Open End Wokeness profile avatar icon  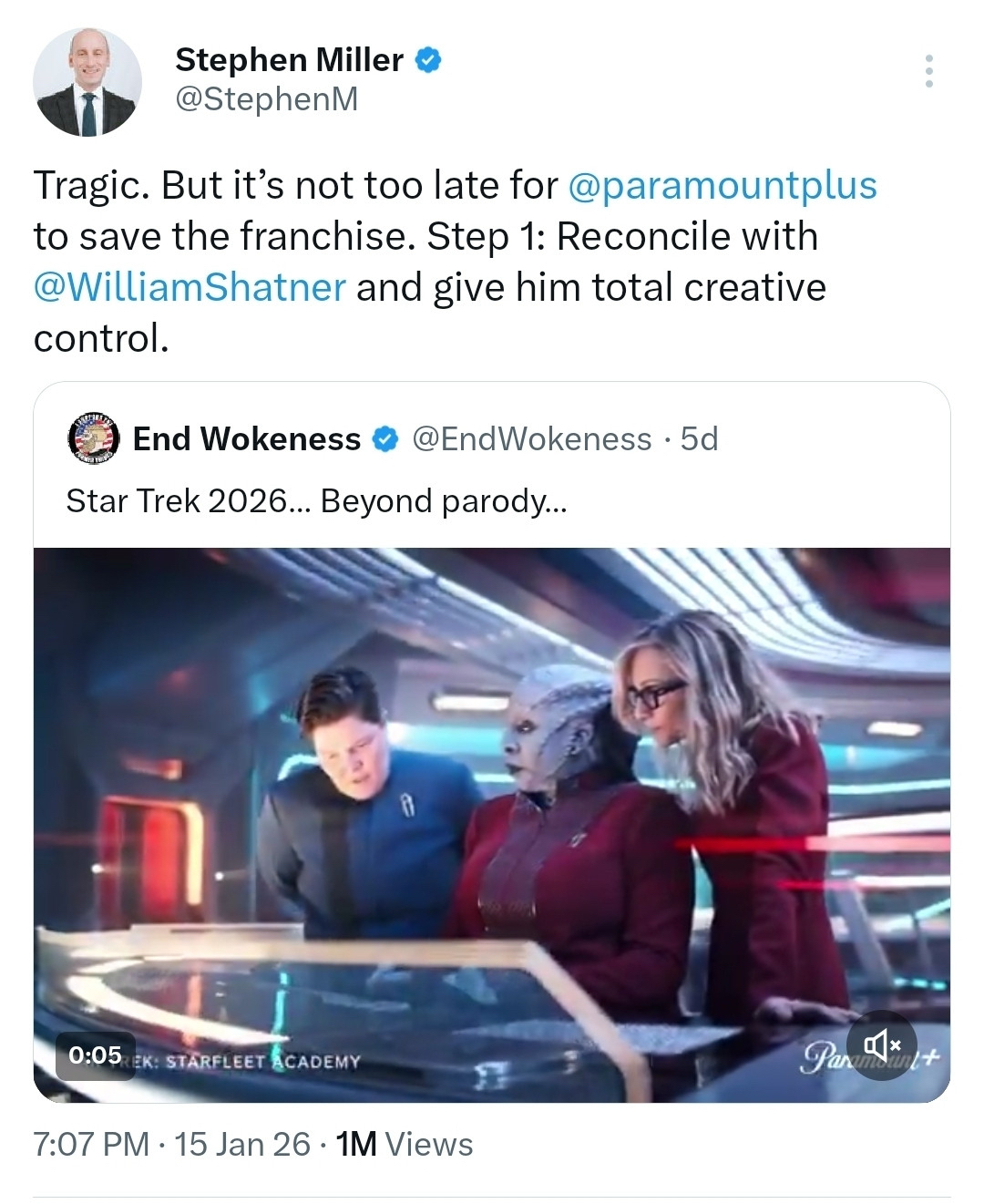click(x=95, y=439)
